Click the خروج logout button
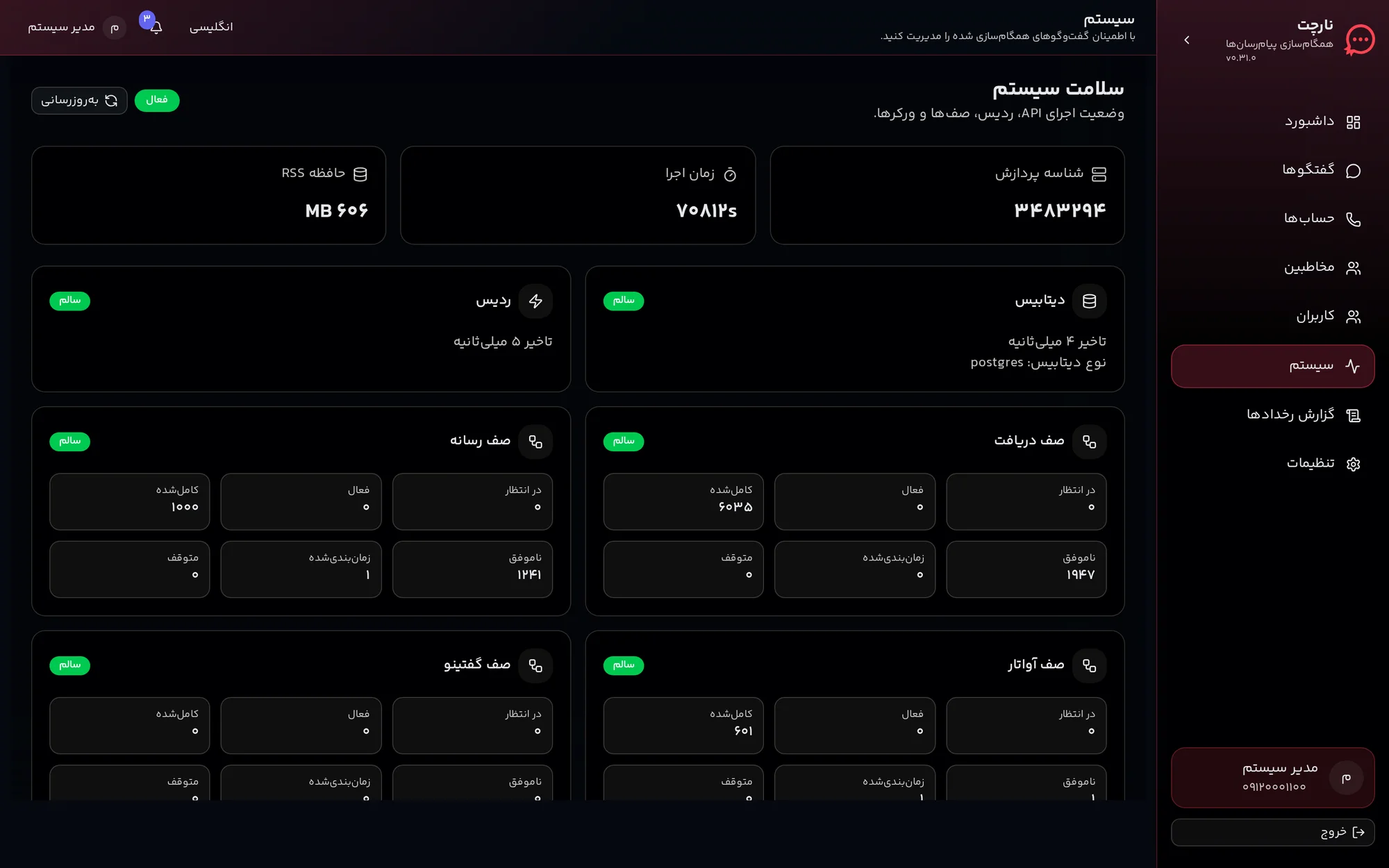This screenshot has height=868, width=1389. pos(1272,832)
